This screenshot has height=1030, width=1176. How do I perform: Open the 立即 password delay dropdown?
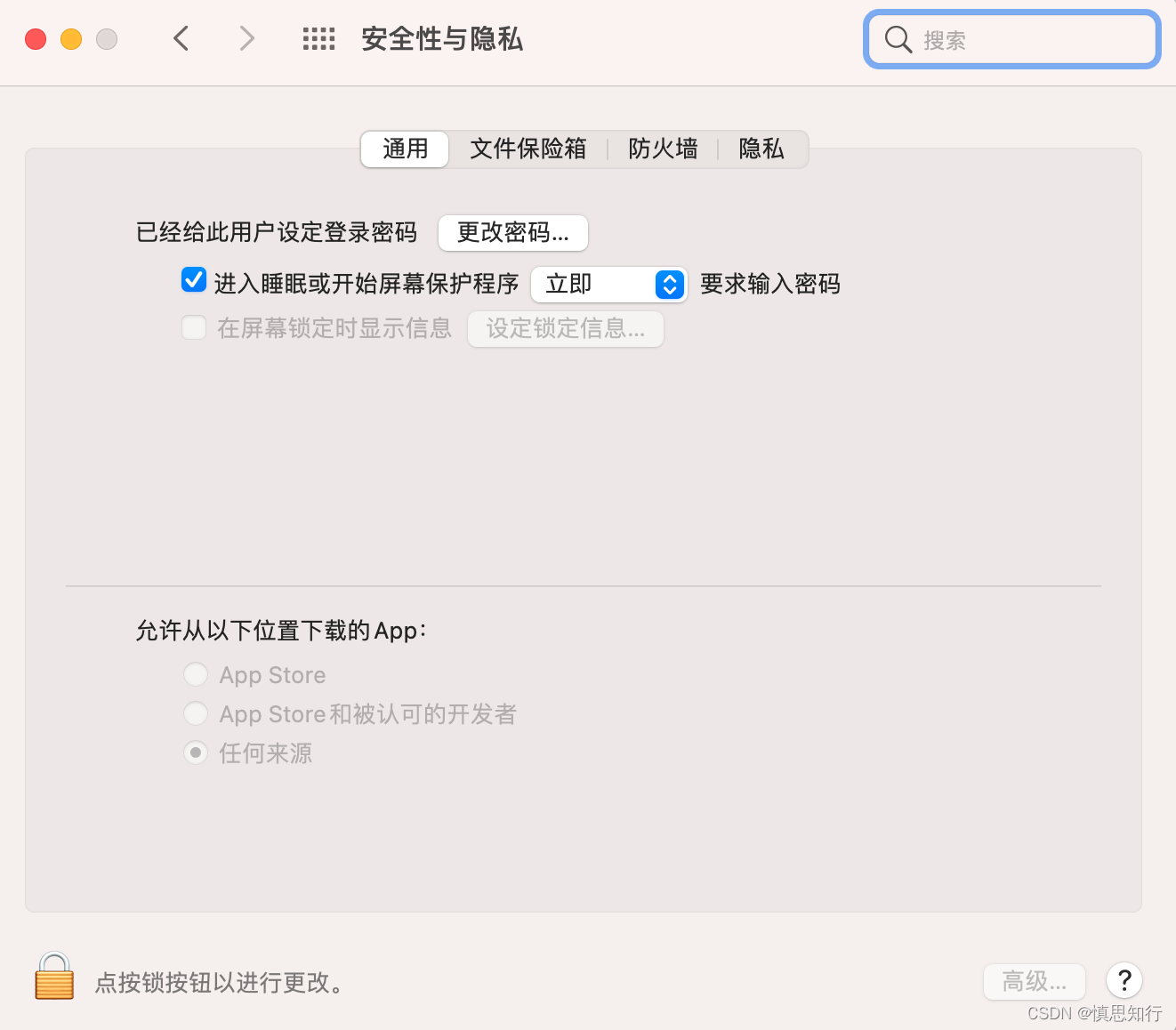[609, 284]
